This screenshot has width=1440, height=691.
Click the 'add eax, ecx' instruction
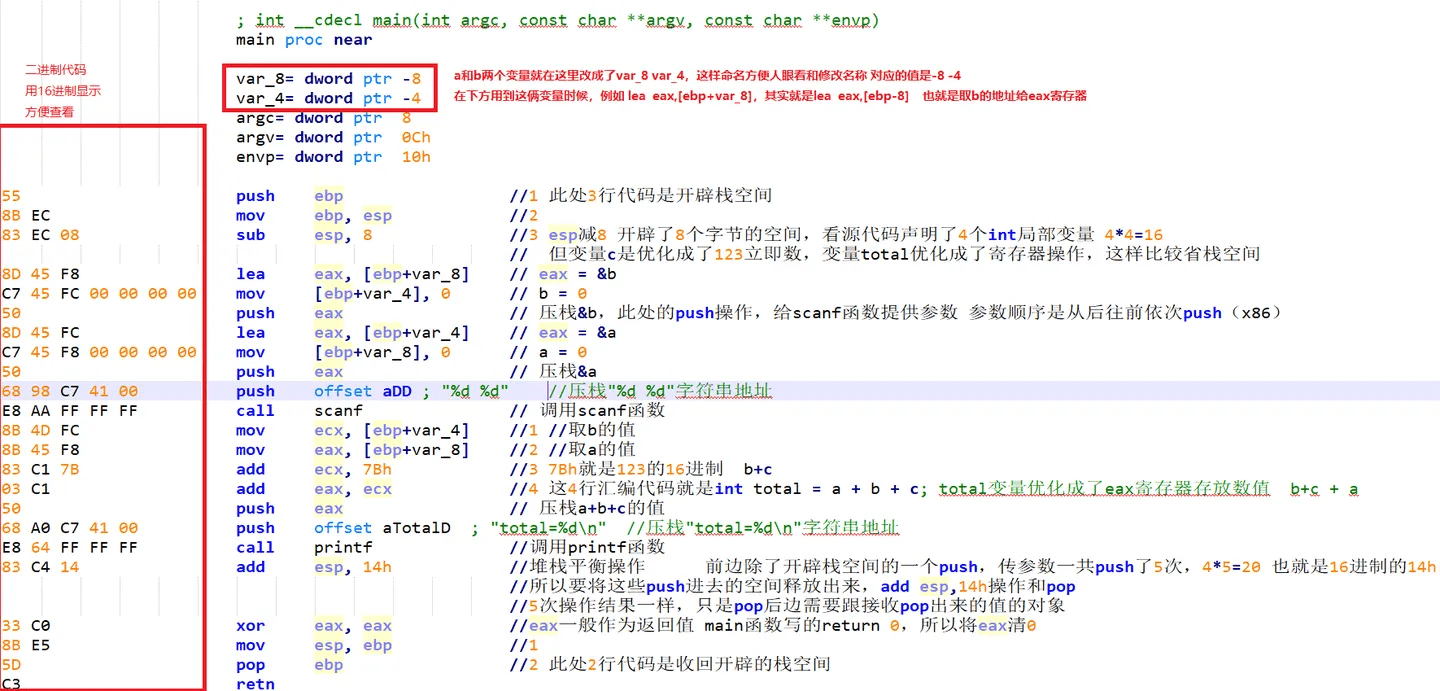coord(314,489)
